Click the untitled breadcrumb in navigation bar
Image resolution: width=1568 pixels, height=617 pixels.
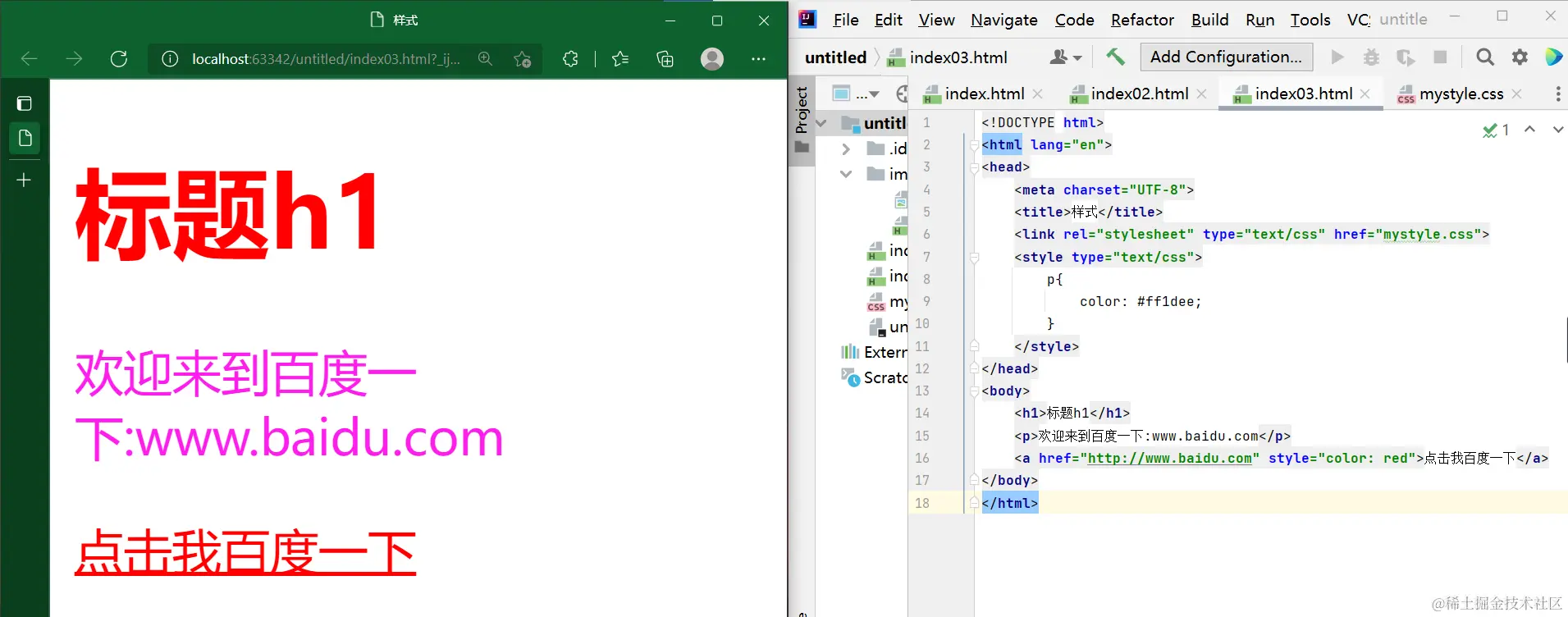pos(835,57)
